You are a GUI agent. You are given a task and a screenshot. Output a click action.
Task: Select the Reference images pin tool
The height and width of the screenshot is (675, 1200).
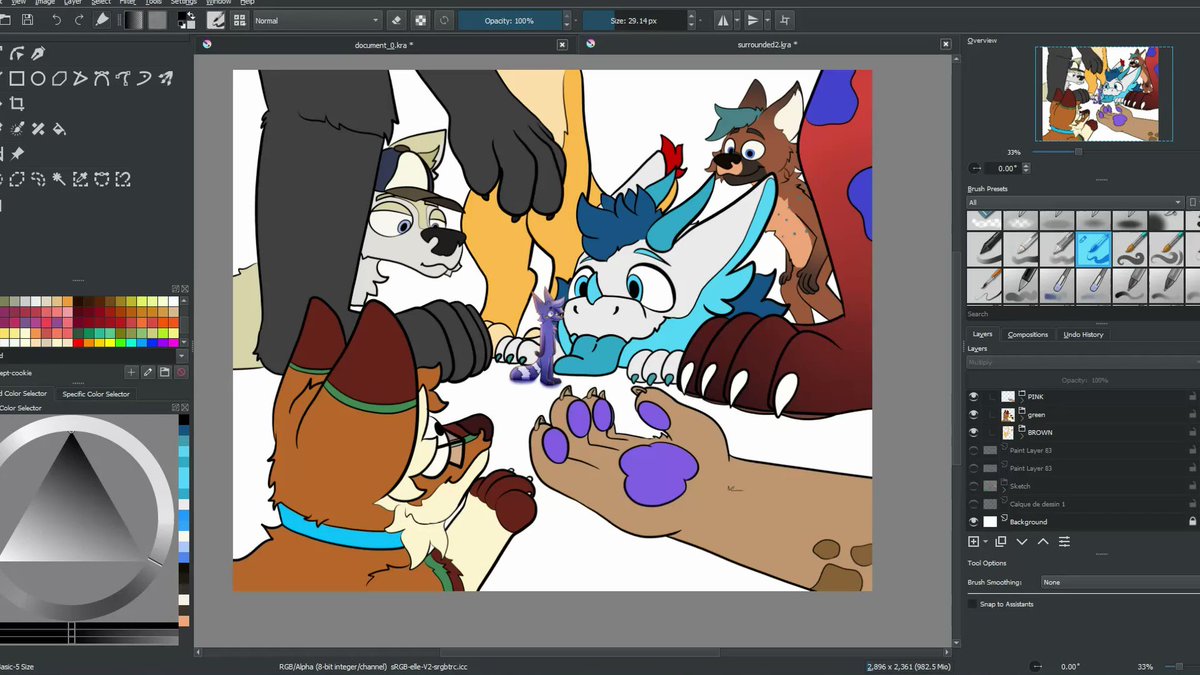(x=17, y=153)
